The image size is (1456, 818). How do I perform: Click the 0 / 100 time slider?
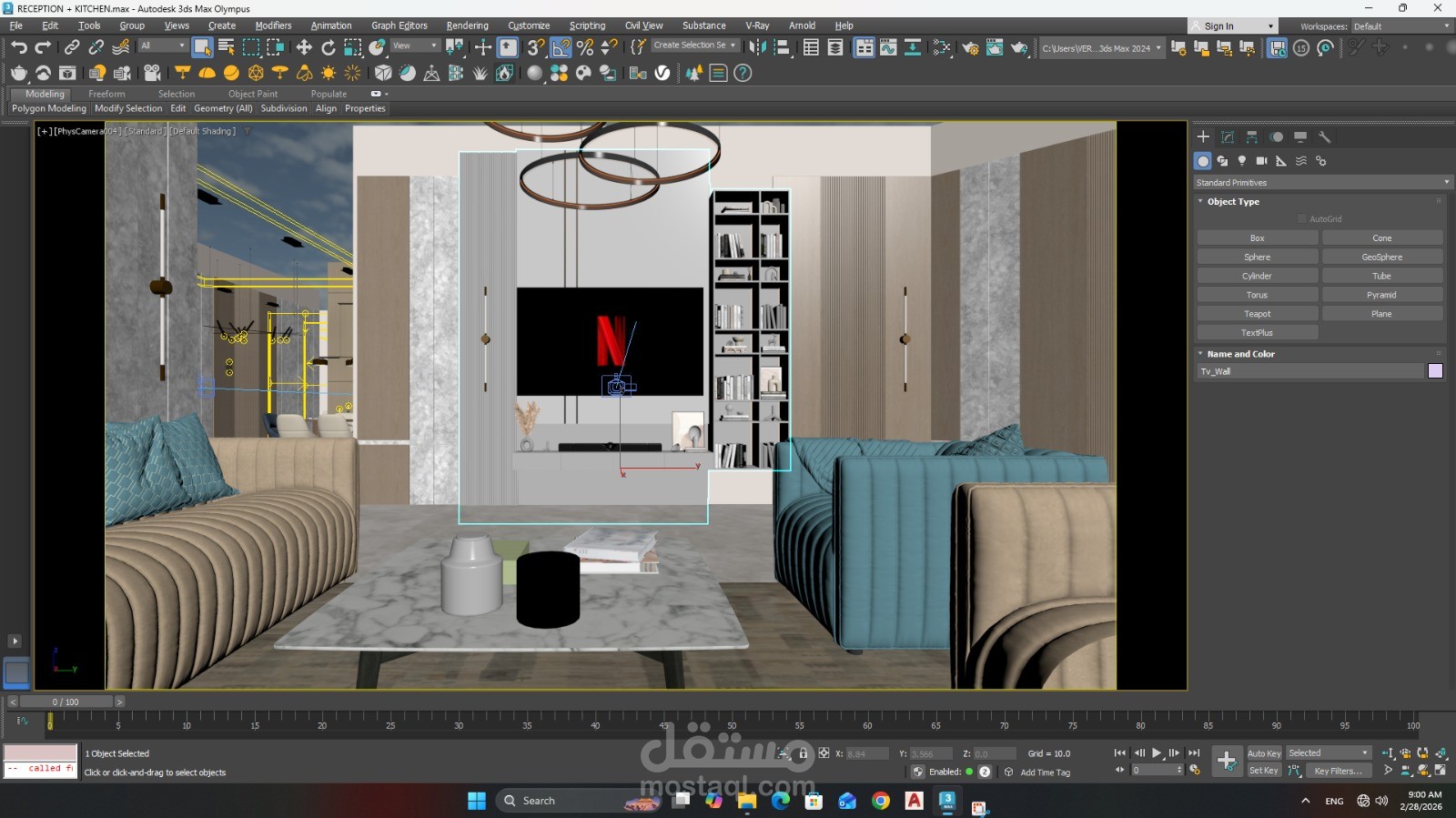coord(66,702)
